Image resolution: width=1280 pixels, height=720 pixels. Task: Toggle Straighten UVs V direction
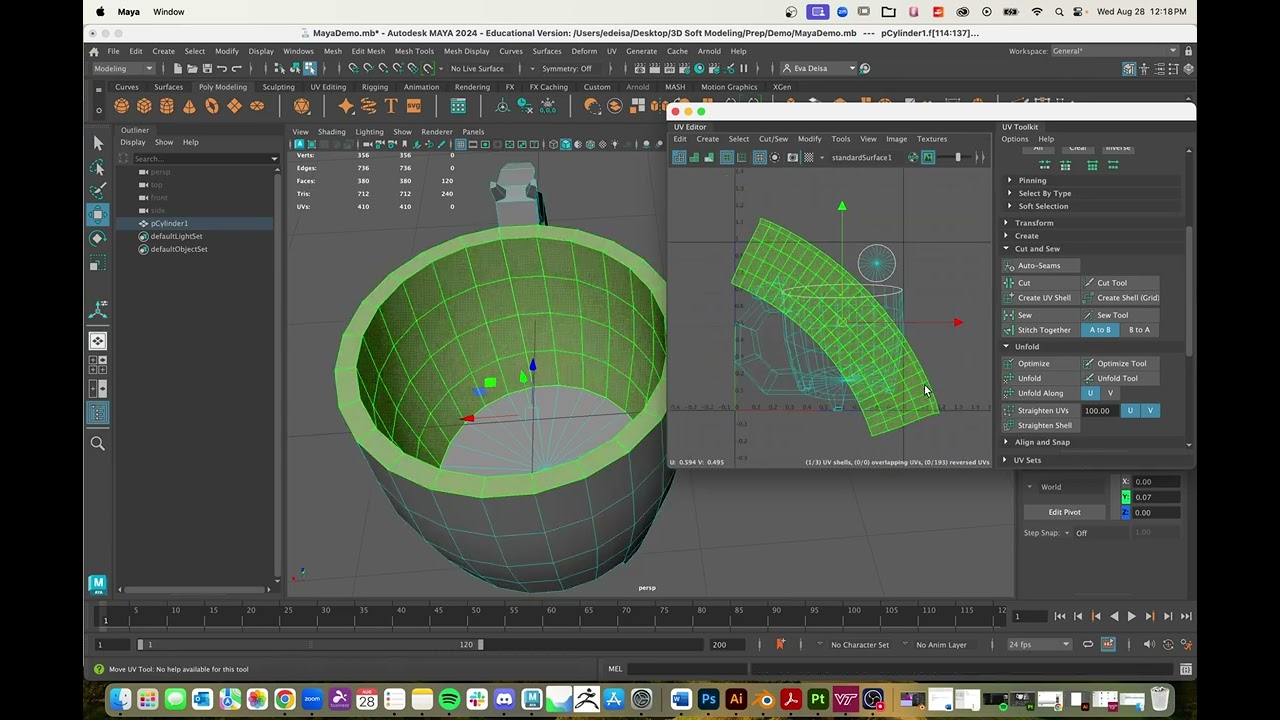tap(1150, 411)
